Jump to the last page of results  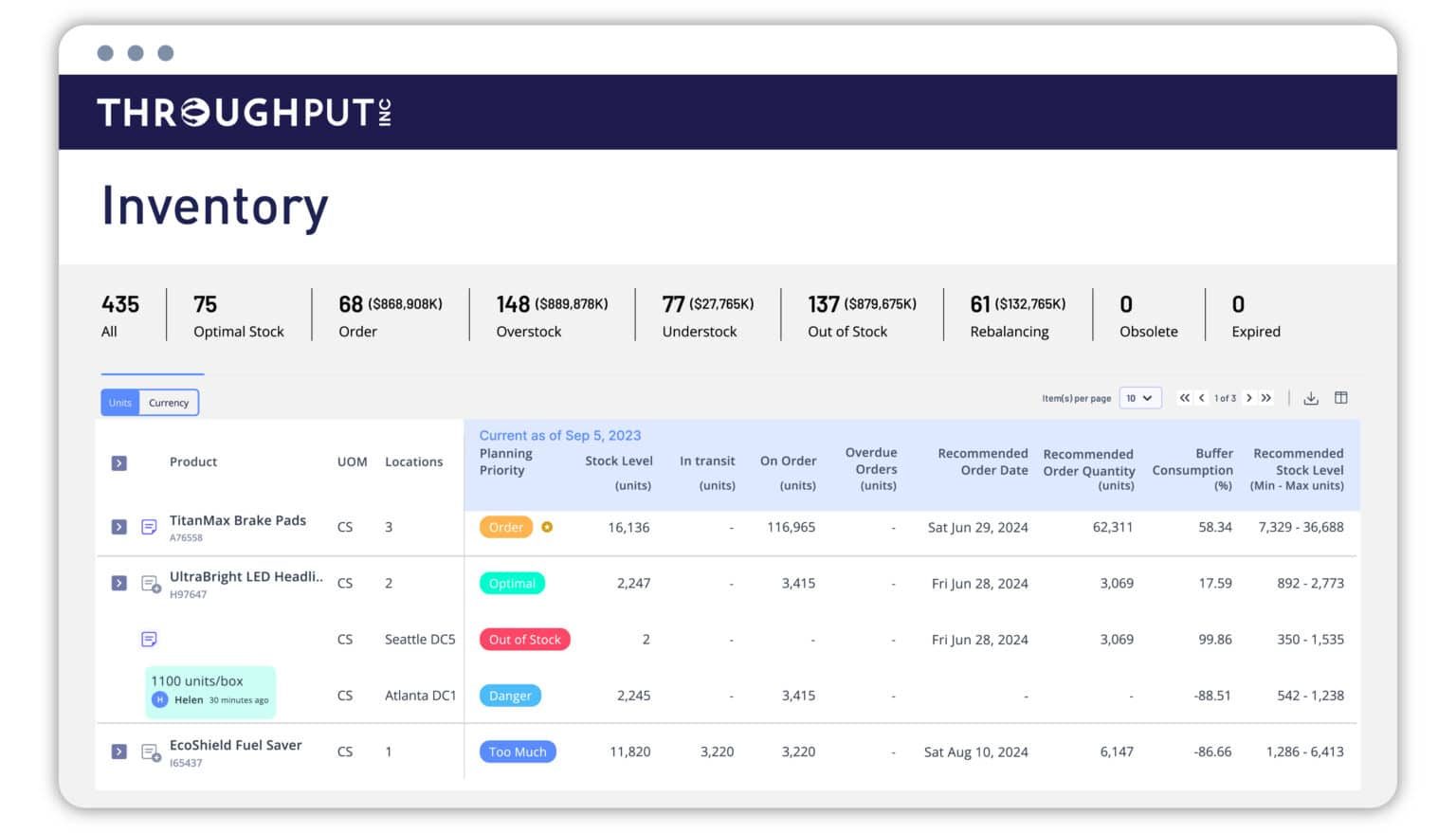coord(1267,398)
